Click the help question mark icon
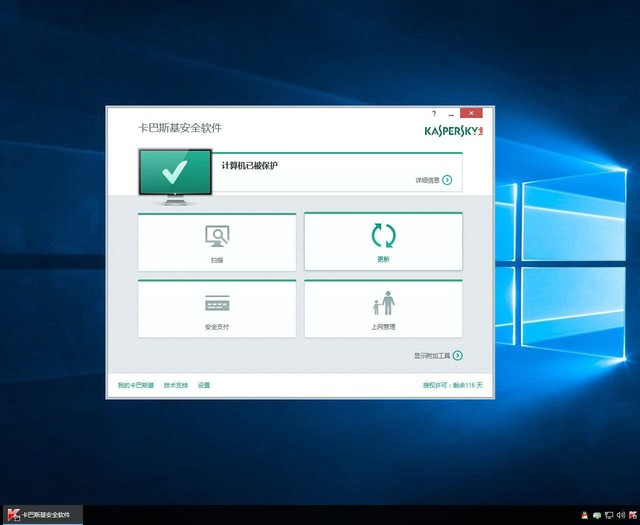The width and height of the screenshot is (640, 525). (434, 114)
